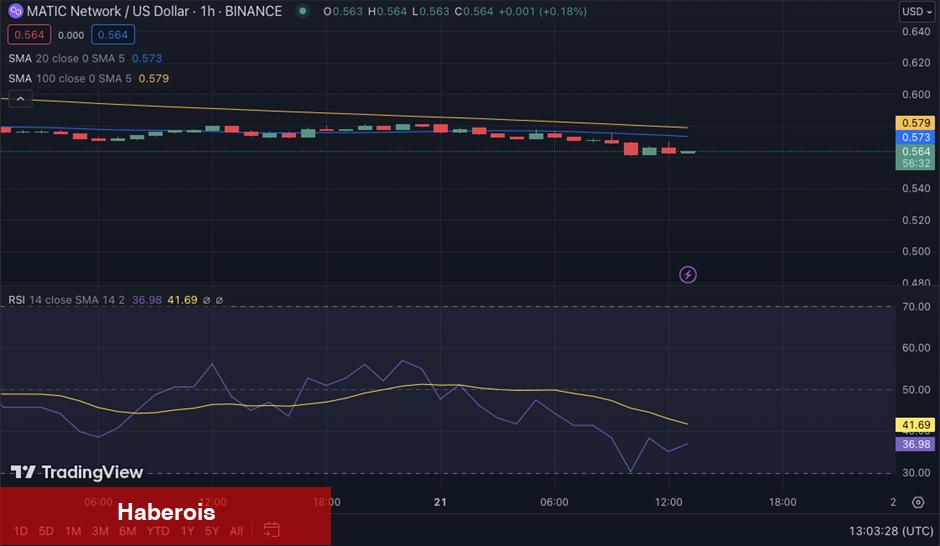Click the yellow 41.69 RSI label
The width and height of the screenshot is (940, 546).
tap(915, 425)
